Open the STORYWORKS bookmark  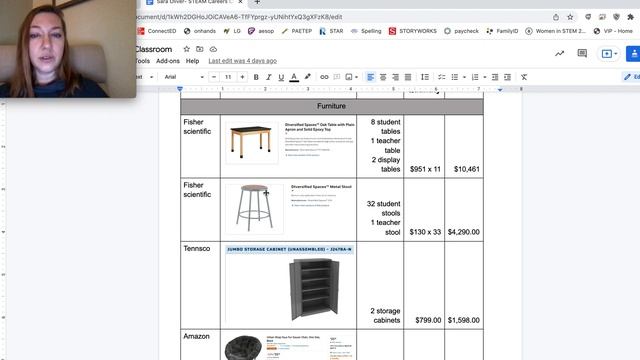(x=413, y=31)
